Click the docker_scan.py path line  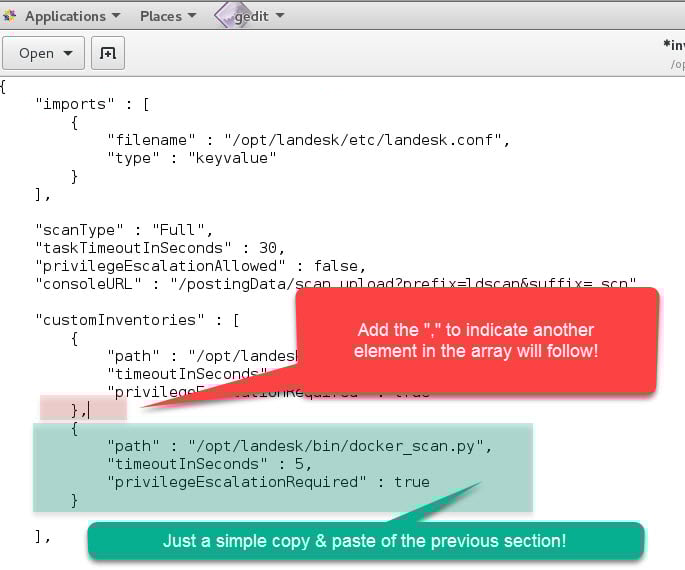[x=300, y=446]
